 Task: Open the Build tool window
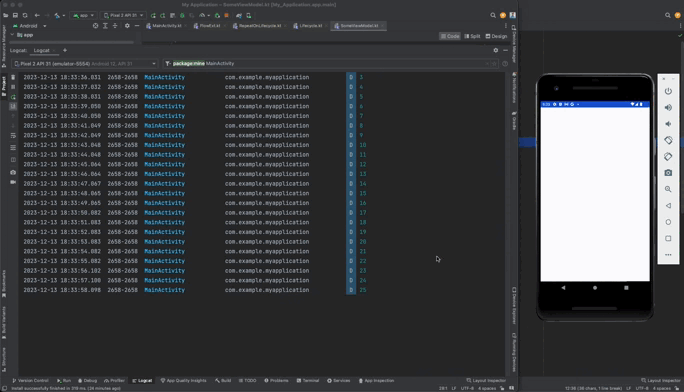(x=223, y=381)
